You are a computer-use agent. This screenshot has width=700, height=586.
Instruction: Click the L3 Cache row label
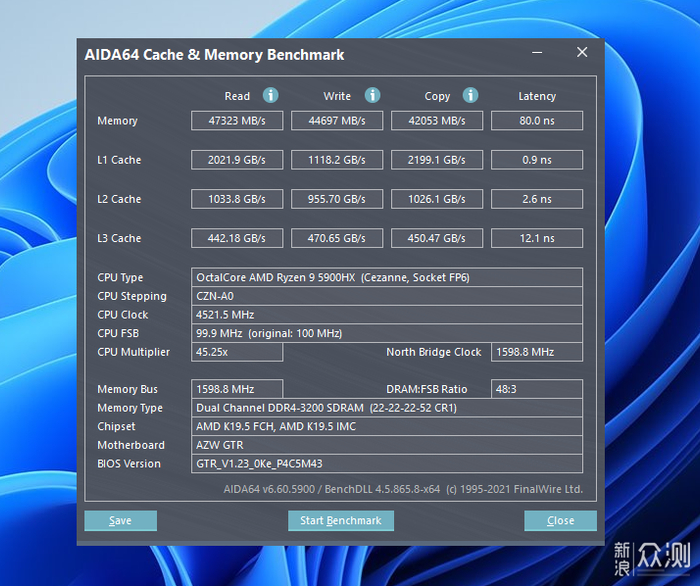coord(119,238)
